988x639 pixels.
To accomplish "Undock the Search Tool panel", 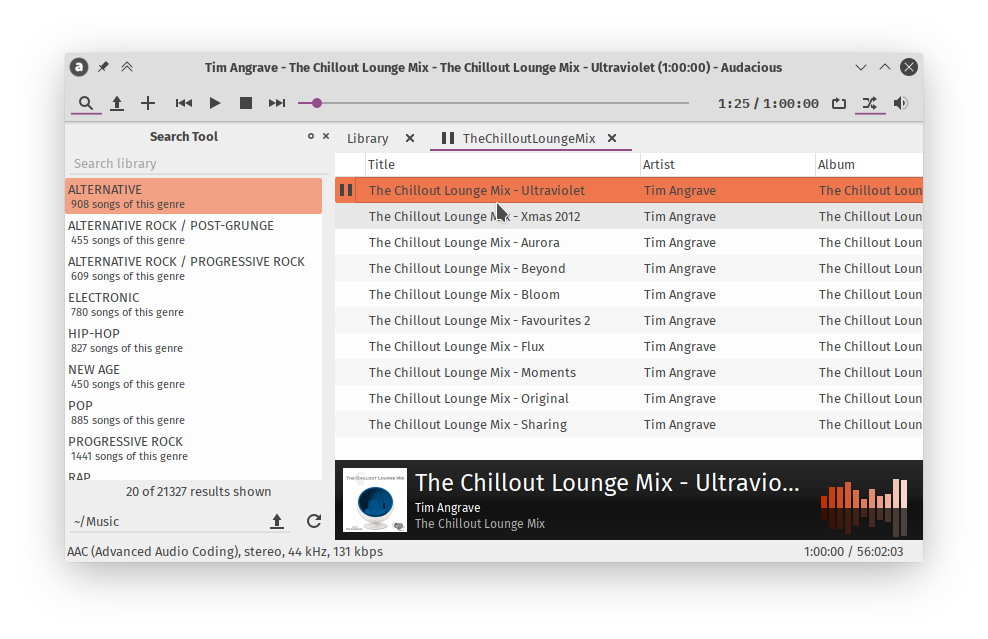I will [311, 136].
